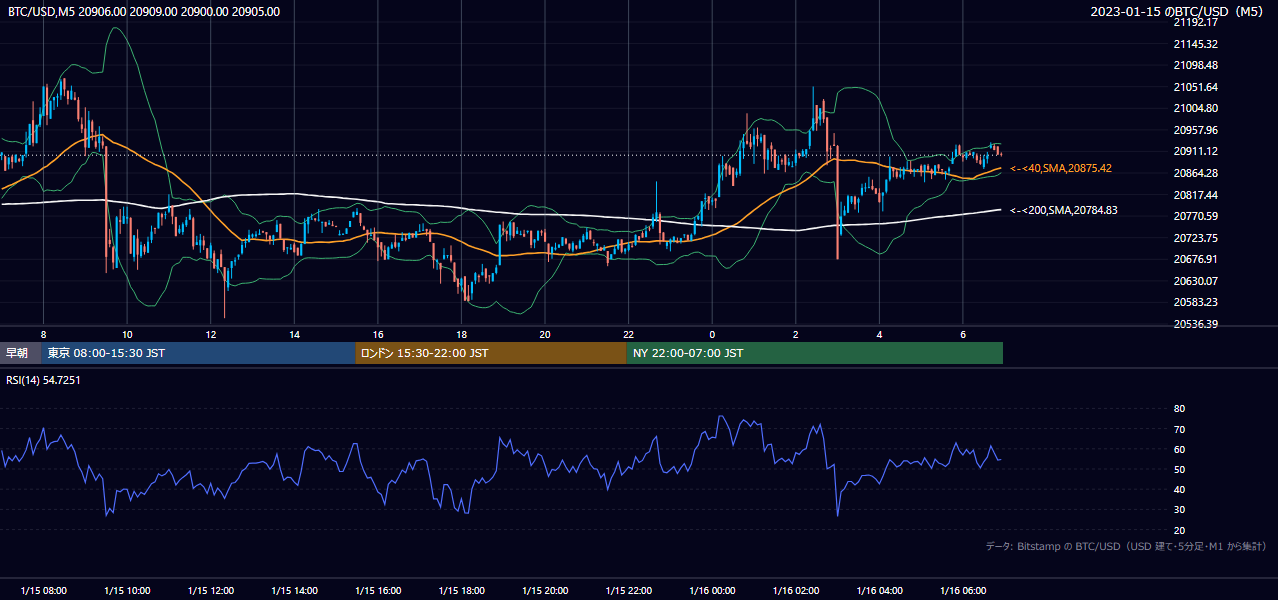Screen dimensions: 1278x600
Task: Click the 20770.59 price axis label
Action: pyautogui.click(x=1195, y=216)
